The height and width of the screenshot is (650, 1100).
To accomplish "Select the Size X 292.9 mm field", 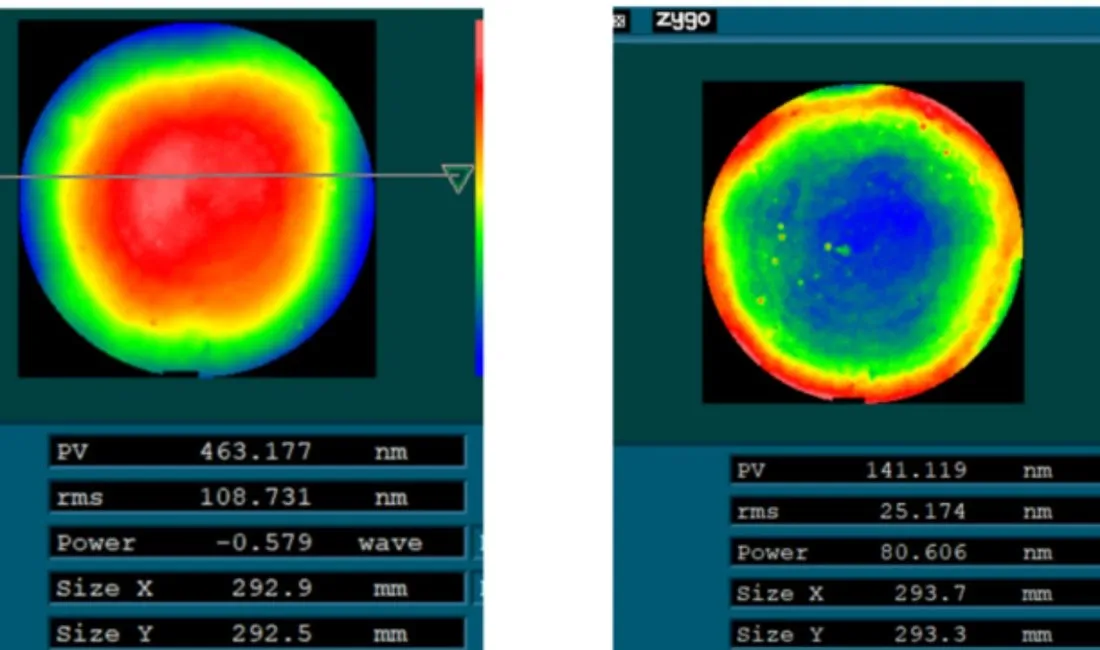I will pos(257,588).
